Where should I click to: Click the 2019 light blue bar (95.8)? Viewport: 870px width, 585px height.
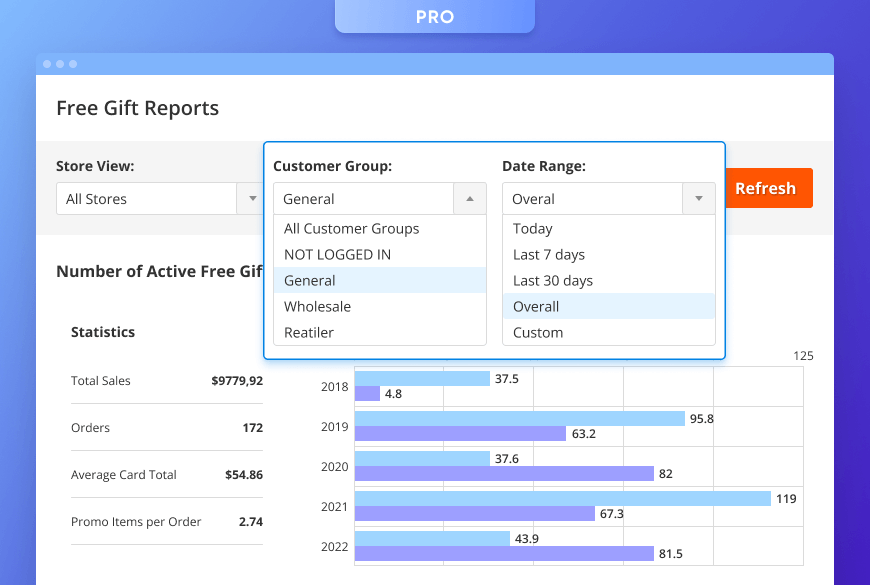click(519, 418)
